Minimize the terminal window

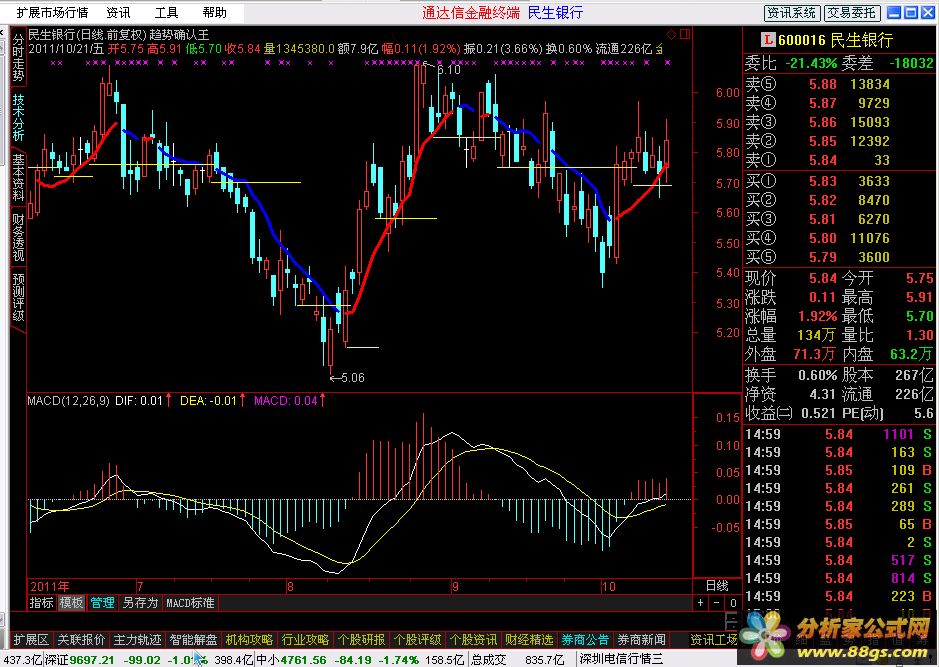click(x=893, y=12)
